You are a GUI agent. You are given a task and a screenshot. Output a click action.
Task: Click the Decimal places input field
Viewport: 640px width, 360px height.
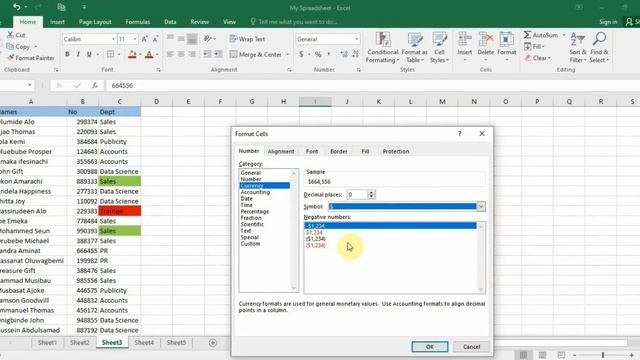357,195
